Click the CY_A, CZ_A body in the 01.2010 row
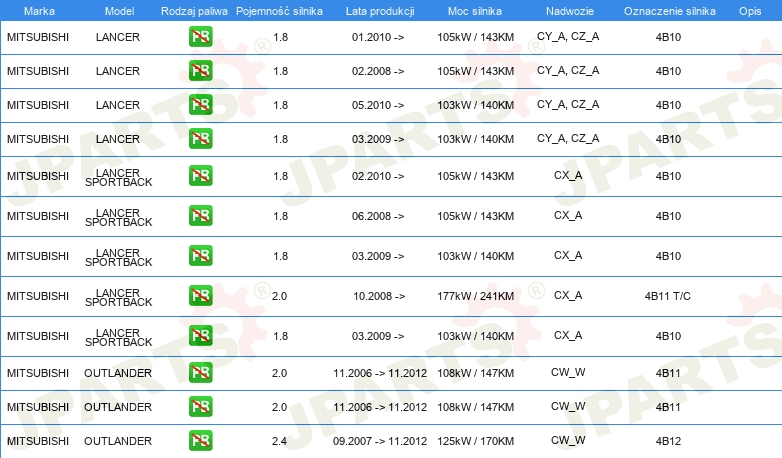Viewport: 782px width, 458px height. pos(568,36)
